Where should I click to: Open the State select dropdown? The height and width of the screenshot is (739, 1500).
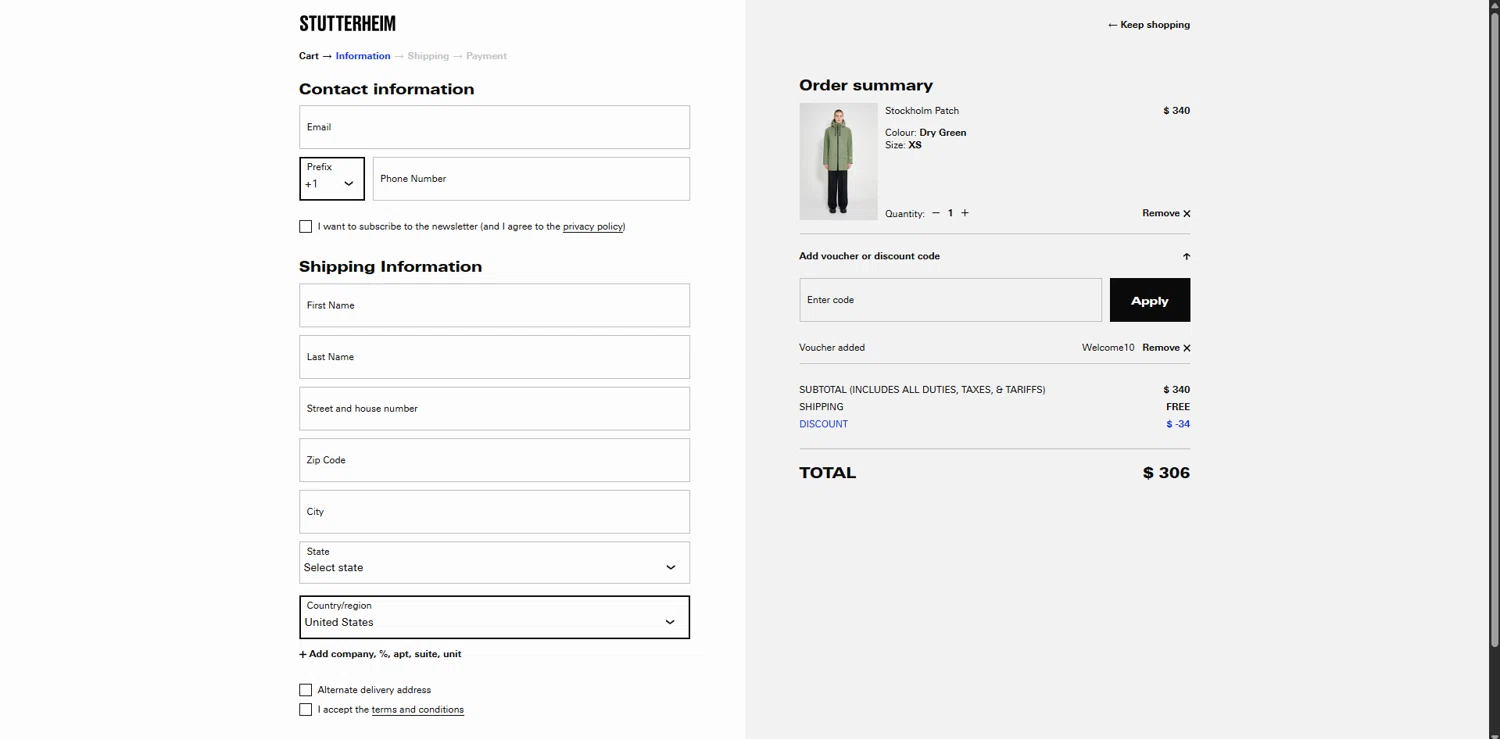tap(494, 562)
